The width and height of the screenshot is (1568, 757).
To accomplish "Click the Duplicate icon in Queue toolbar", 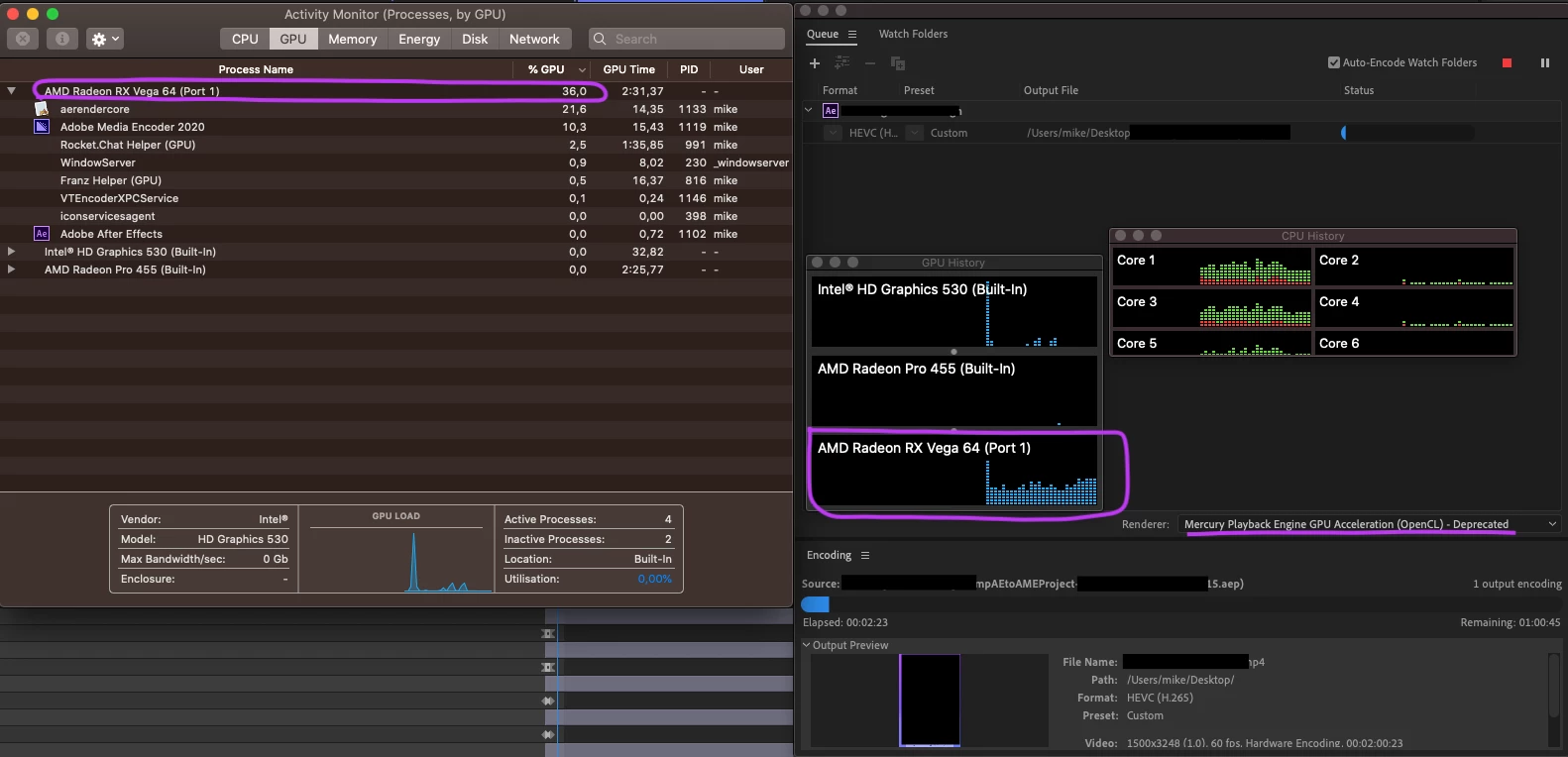I will [898, 63].
